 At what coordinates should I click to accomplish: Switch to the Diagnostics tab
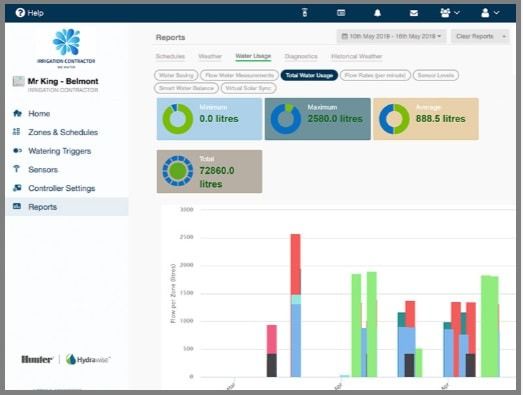click(301, 56)
